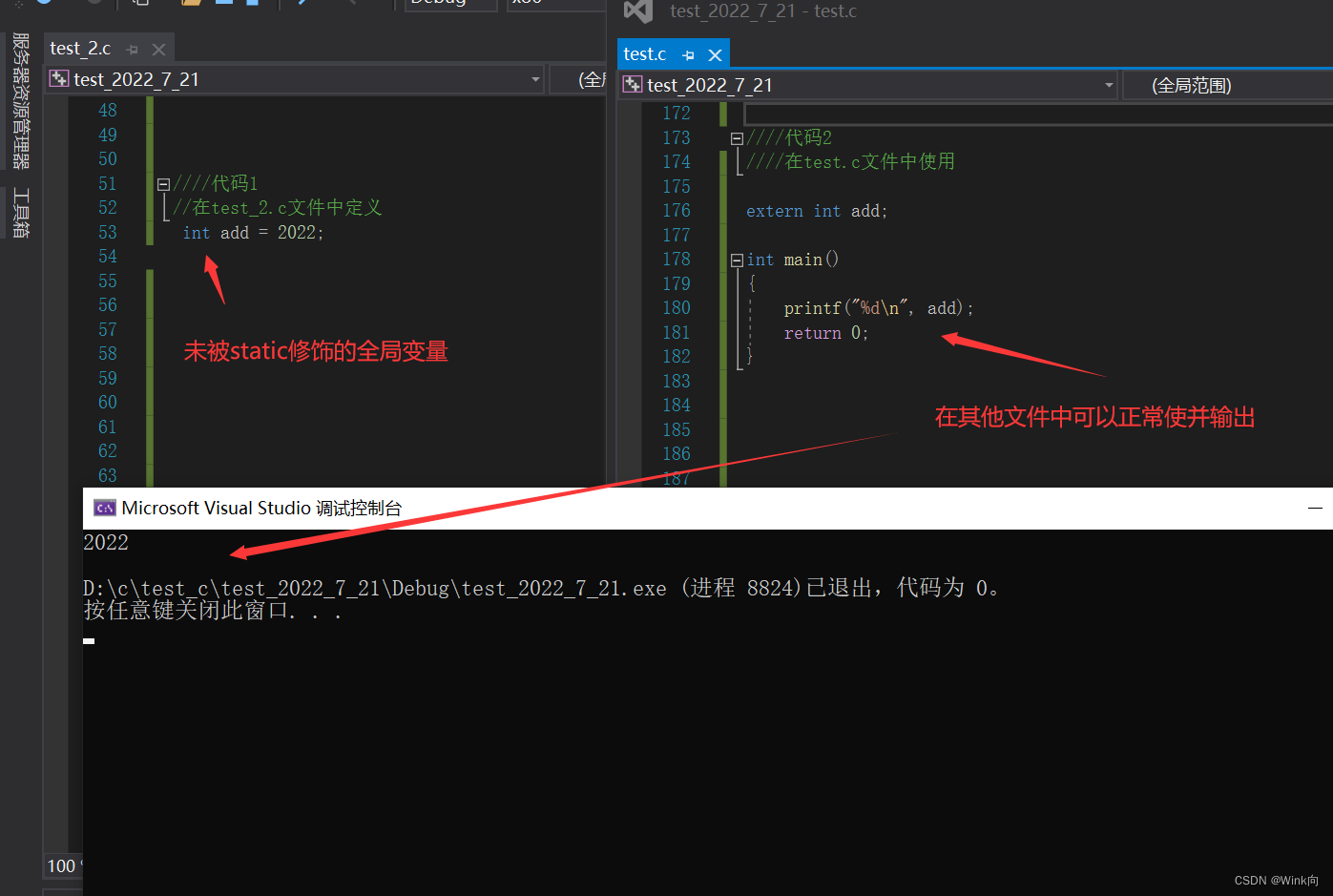
Task: Click the comment '//在test_2.c文件中定义'
Action: point(277,208)
